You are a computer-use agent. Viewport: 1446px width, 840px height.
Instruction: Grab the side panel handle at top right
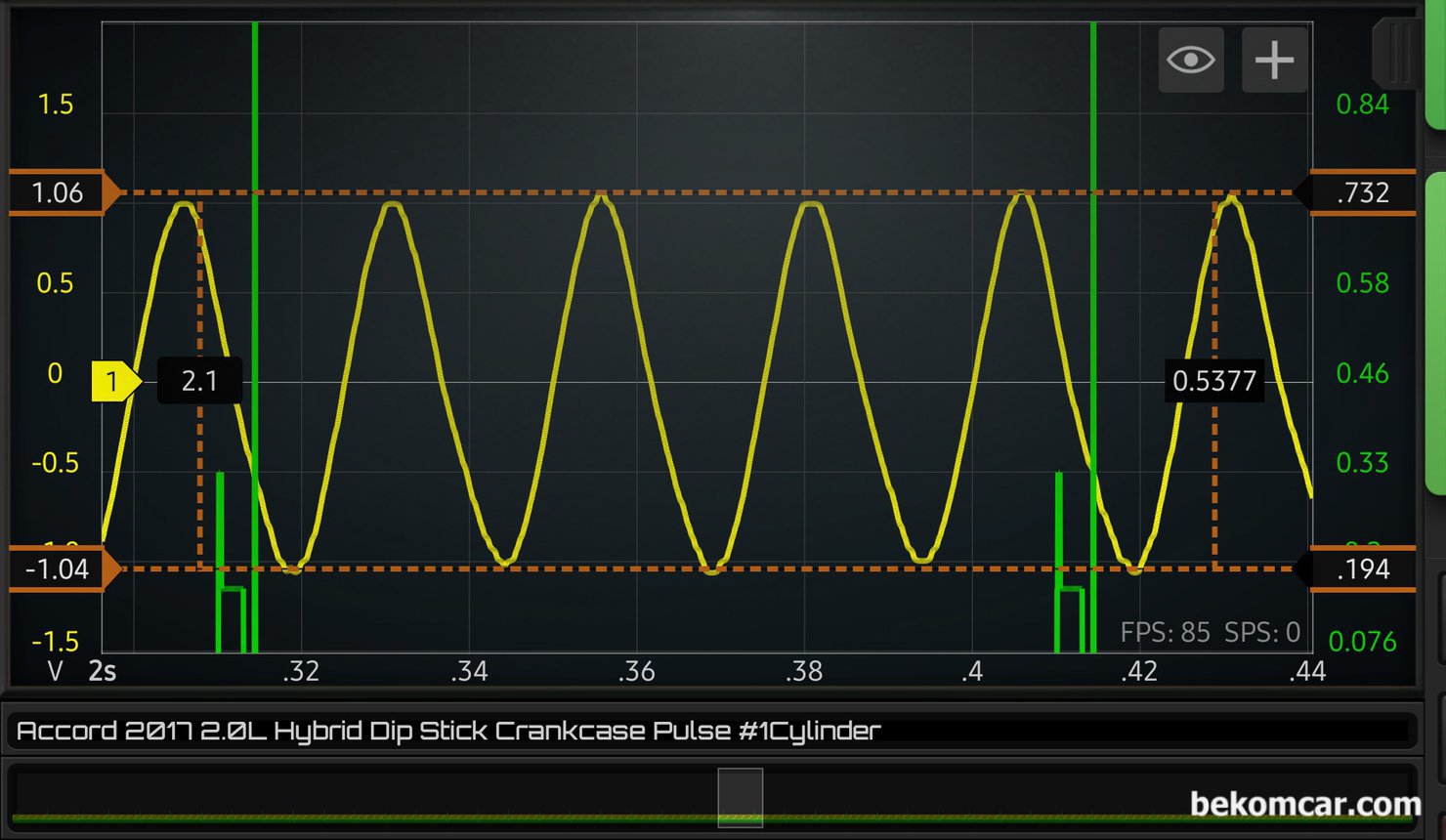coord(1397,54)
